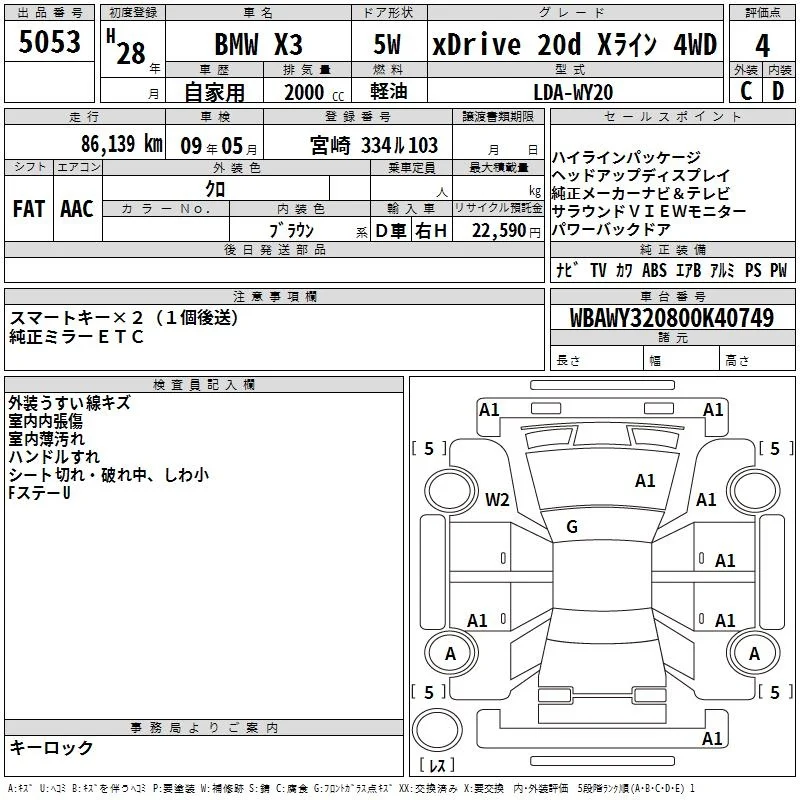Click the rear right wheel A mark
Image resolution: width=800 pixels, height=800 pixels.
point(754,654)
